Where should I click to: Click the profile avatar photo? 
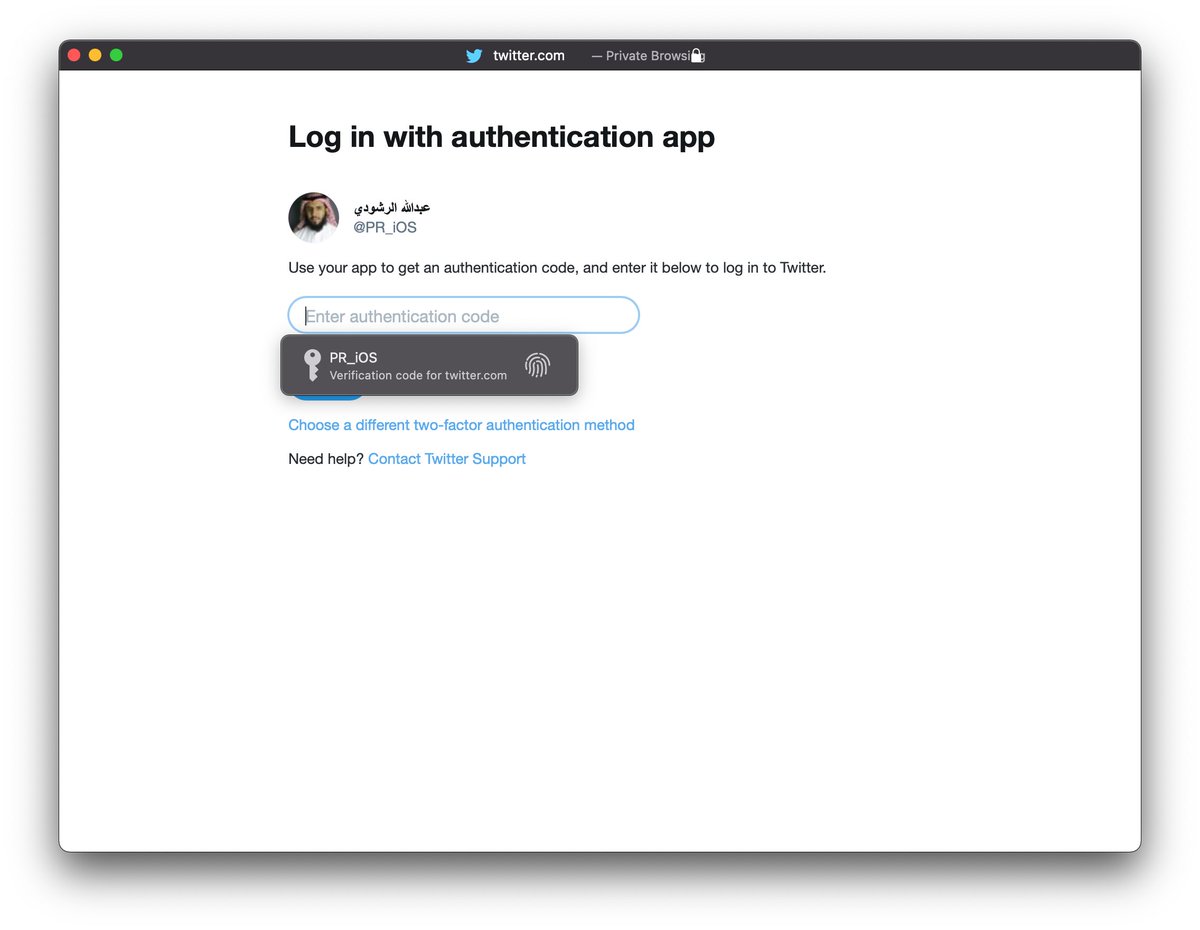(314, 217)
